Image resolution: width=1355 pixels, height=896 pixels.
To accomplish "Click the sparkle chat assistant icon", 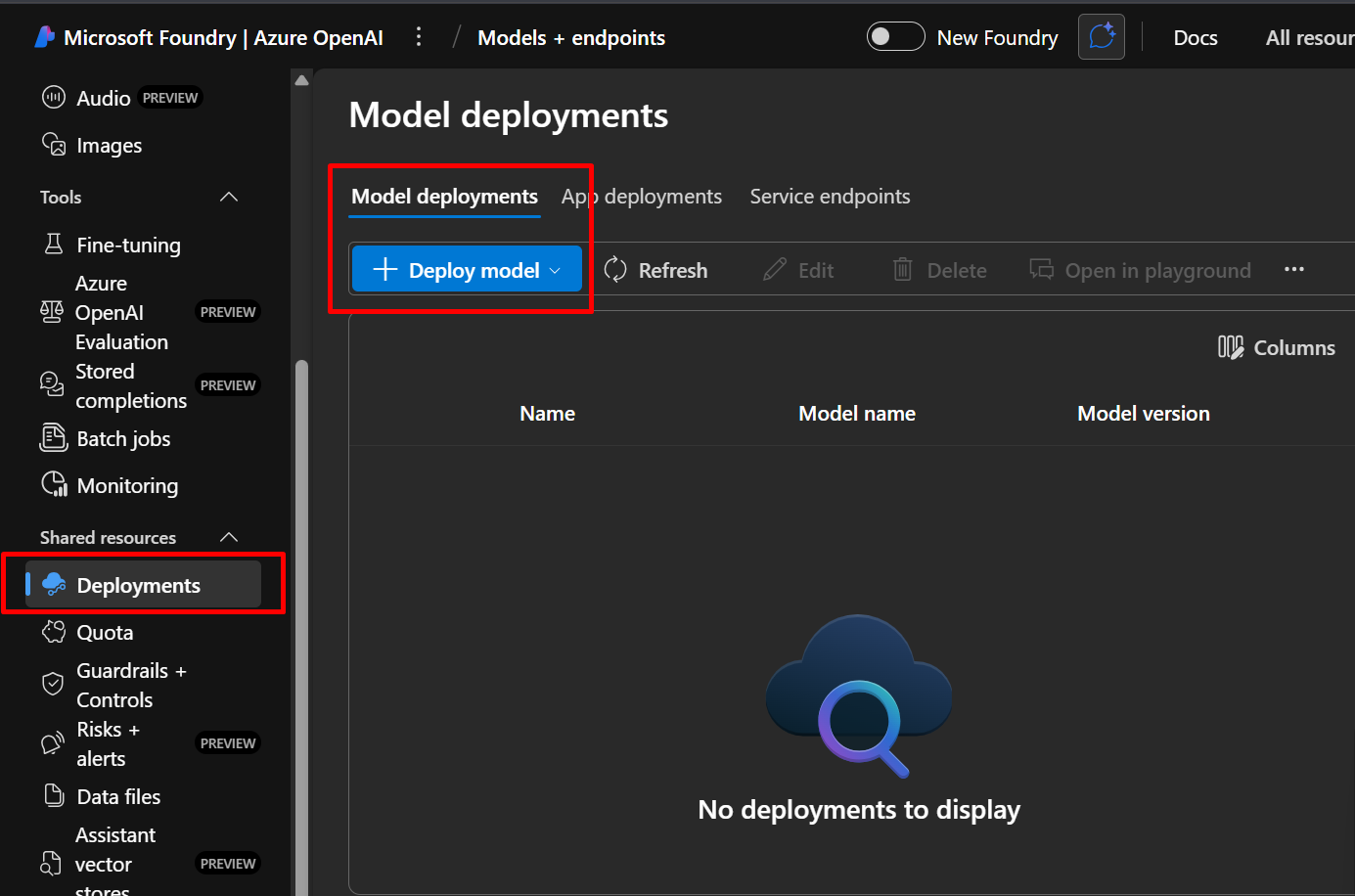I will click(x=1101, y=37).
